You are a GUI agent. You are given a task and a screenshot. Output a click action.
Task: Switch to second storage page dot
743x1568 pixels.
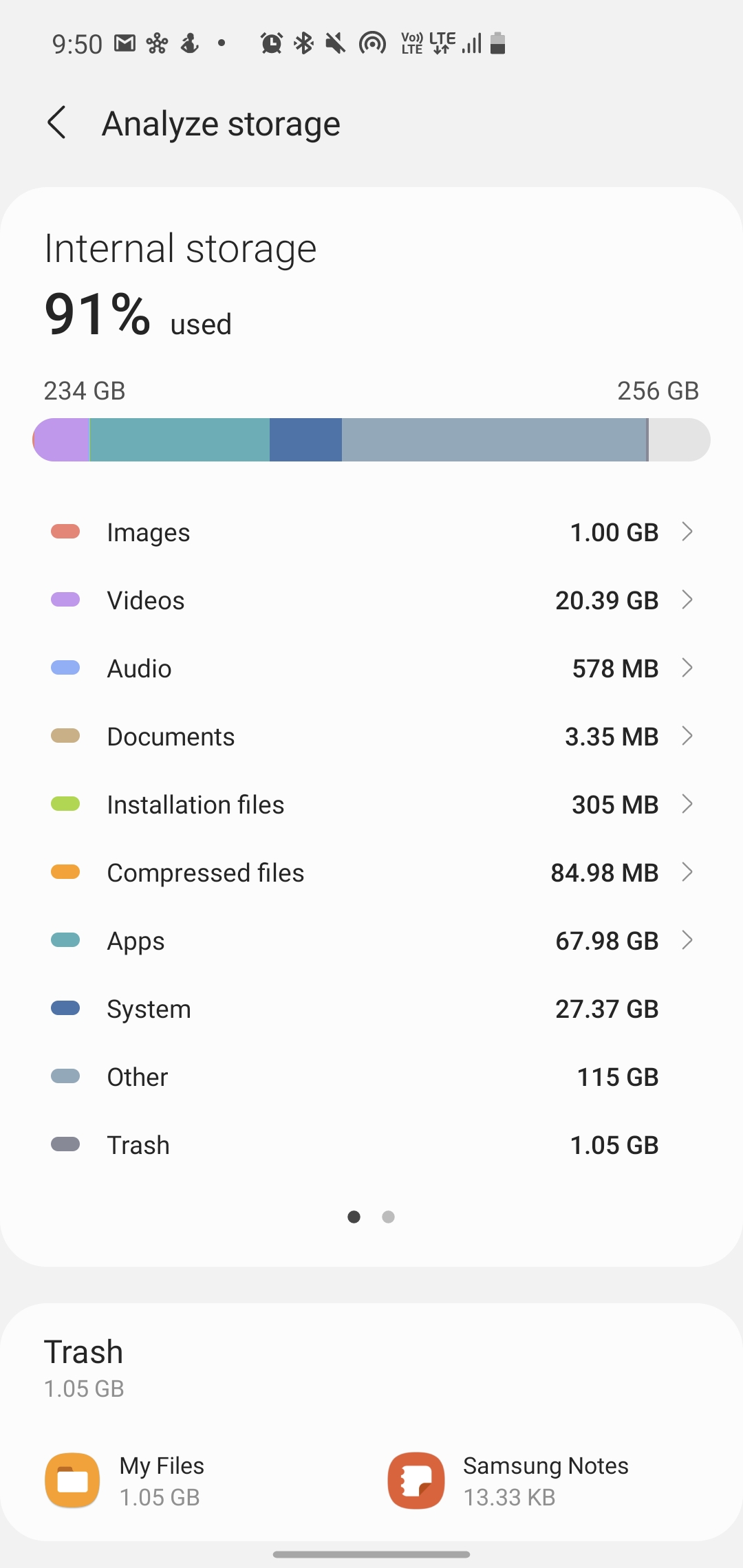pos(388,1217)
